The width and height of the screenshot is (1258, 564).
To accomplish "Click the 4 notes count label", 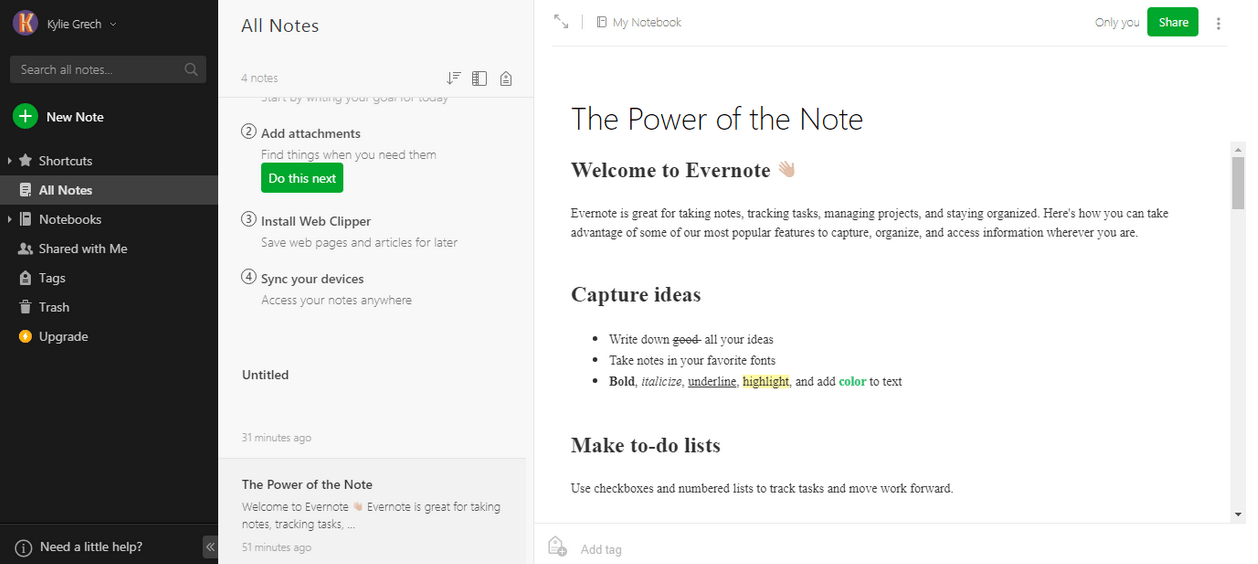I will 260,78.
